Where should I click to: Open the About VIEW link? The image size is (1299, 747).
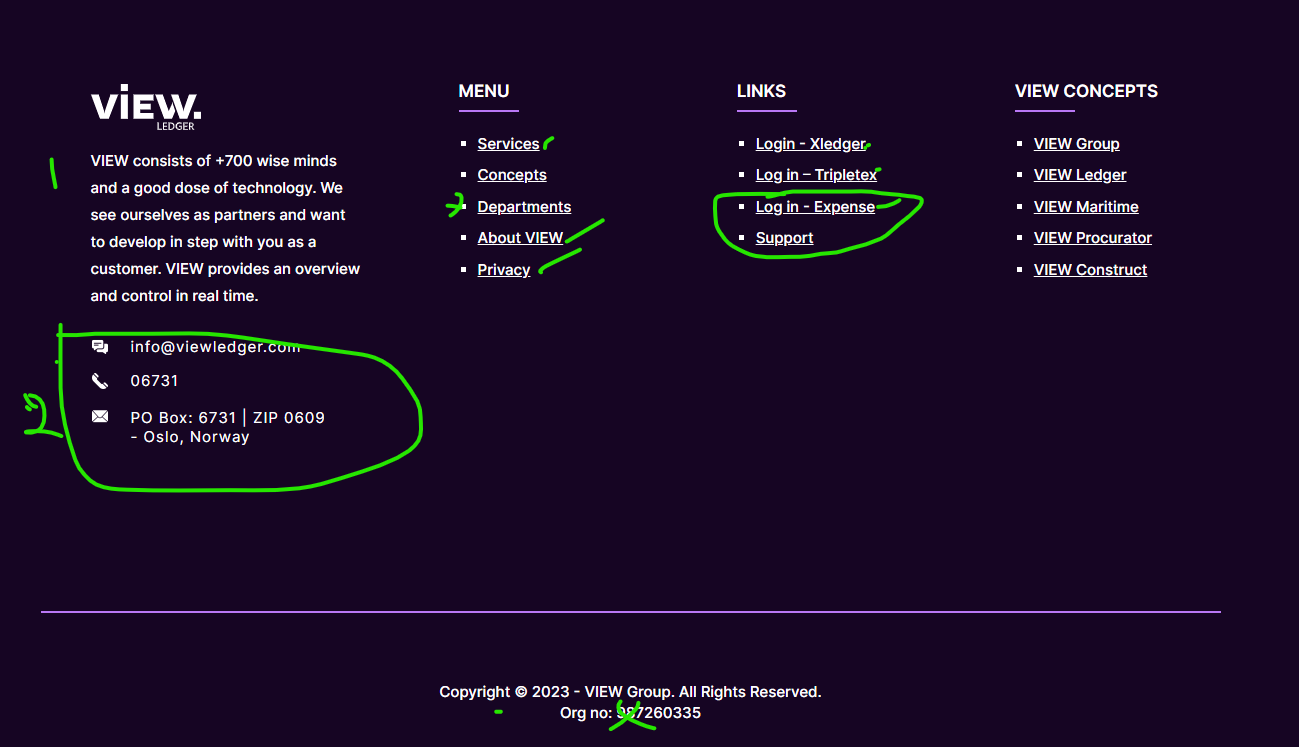[520, 238]
